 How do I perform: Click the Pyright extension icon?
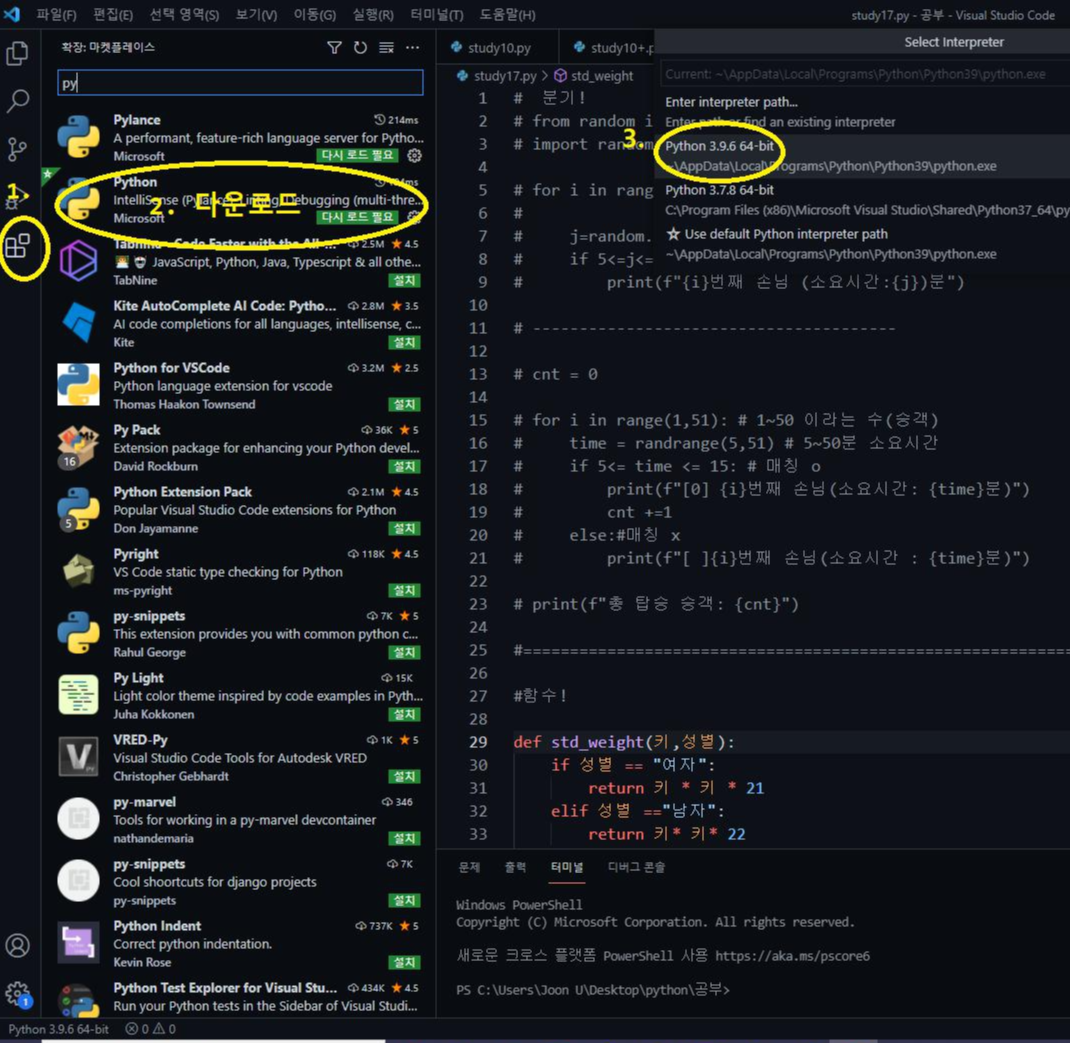pyautogui.click(x=78, y=571)
